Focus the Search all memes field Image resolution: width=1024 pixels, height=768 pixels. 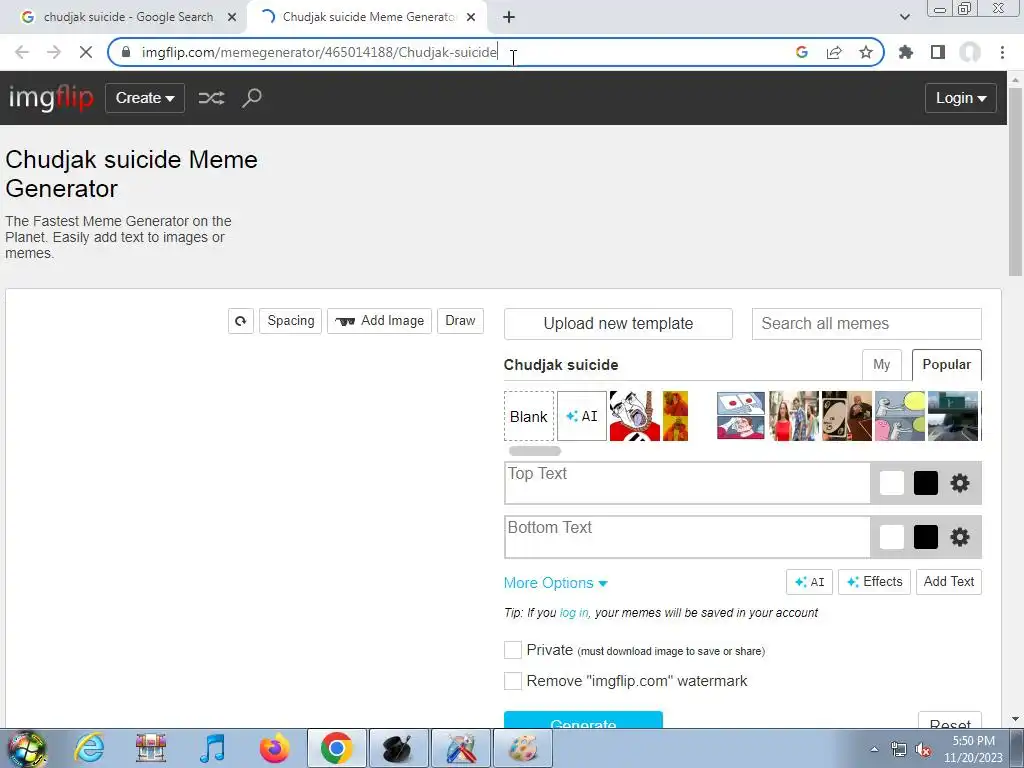867,323
